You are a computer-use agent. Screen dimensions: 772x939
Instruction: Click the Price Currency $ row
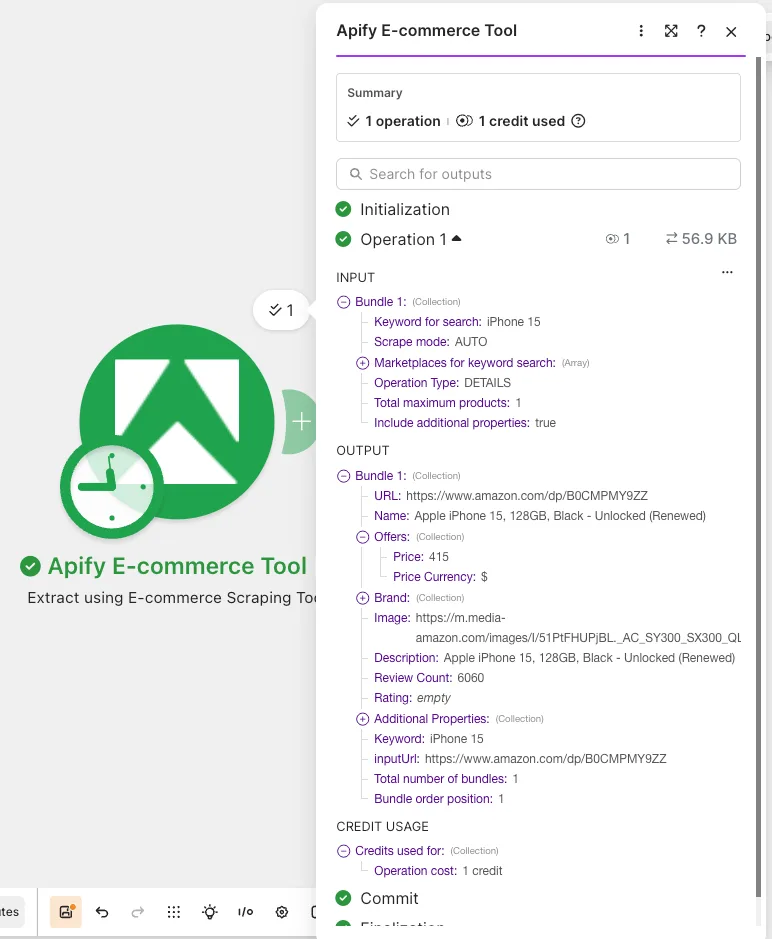coord(440,577)
